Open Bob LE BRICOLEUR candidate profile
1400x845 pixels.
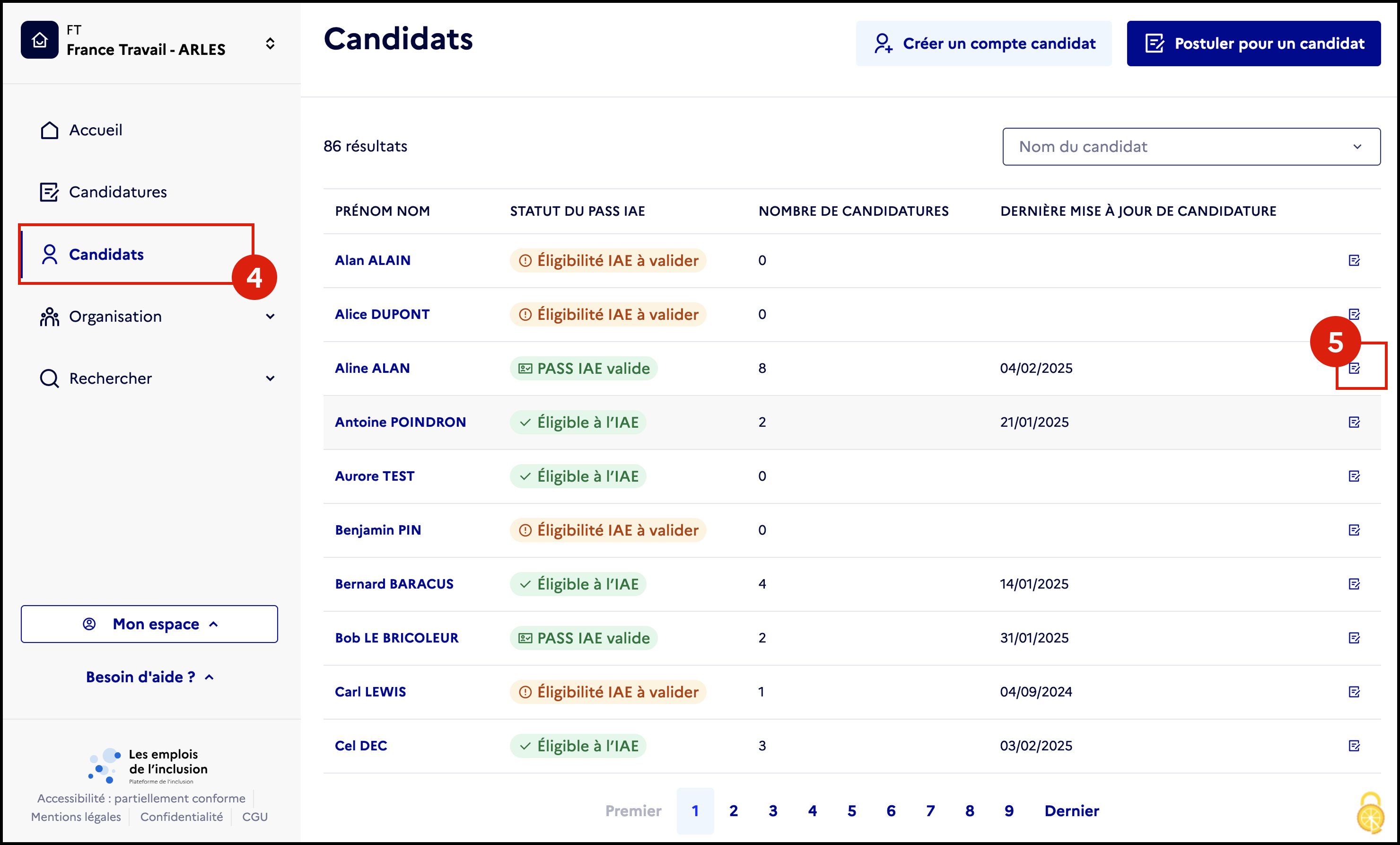396,638
